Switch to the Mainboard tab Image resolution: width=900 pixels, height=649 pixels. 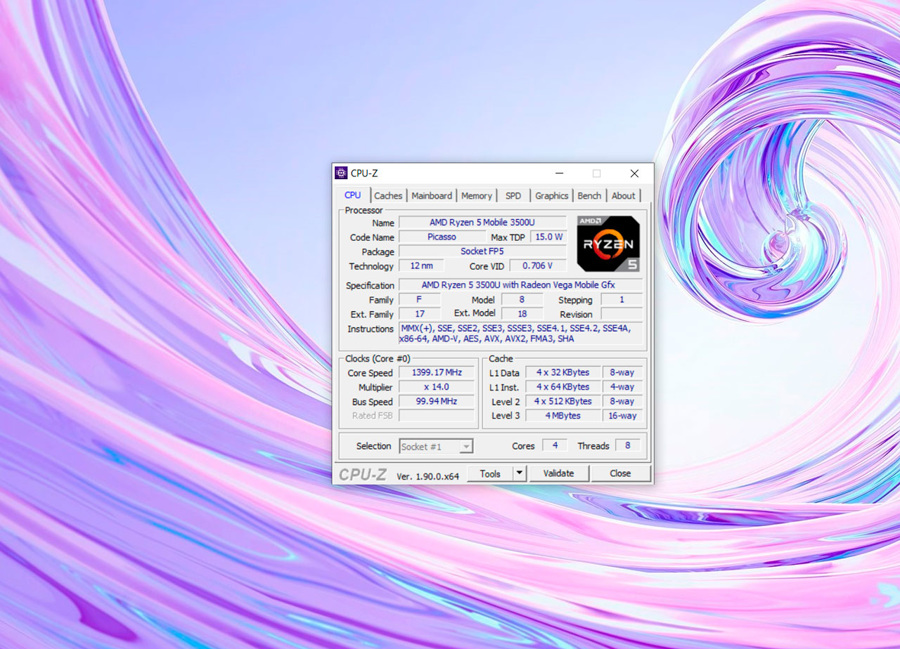click(x=432, y=196)
